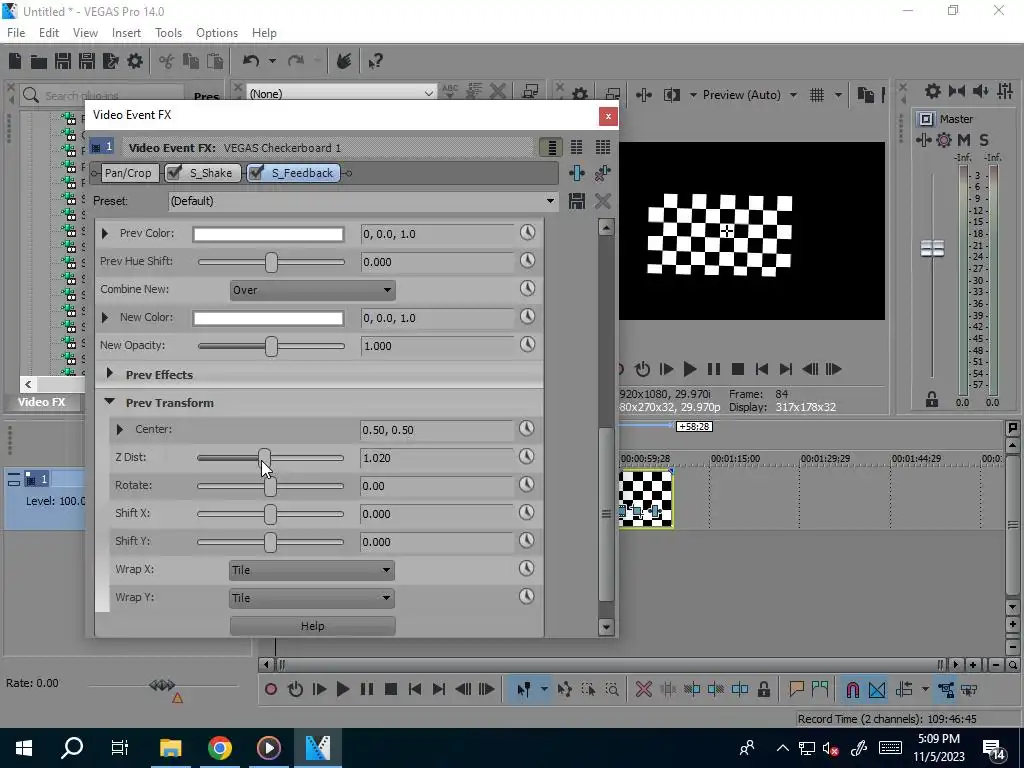The width and height of the screenshot is (1024, 768).
Task: Open the Wrap X dropdown
Action: pos(312,570)
